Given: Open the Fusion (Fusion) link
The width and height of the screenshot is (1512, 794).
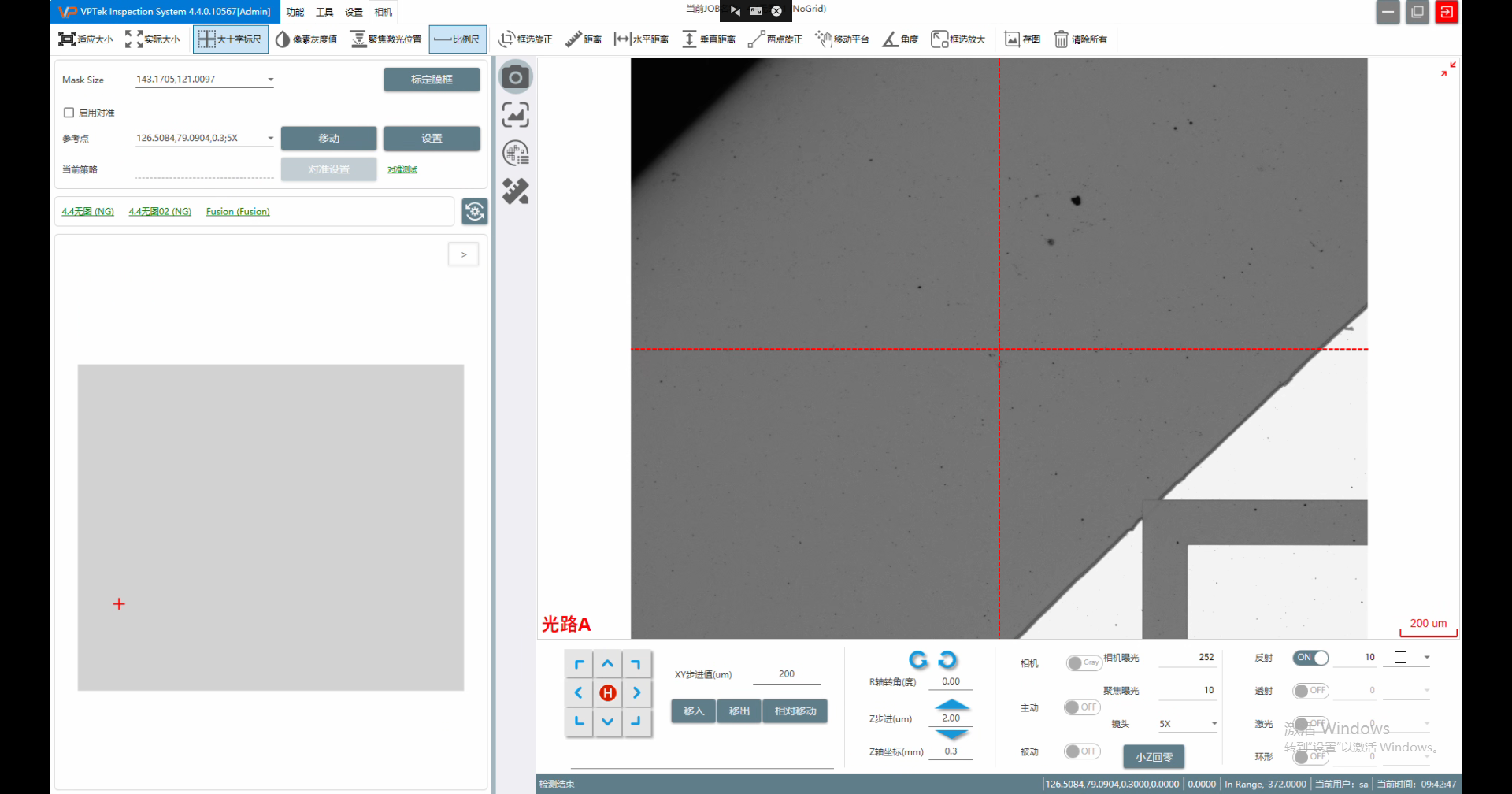Looking at the screenshot, I should coord(238,212).
